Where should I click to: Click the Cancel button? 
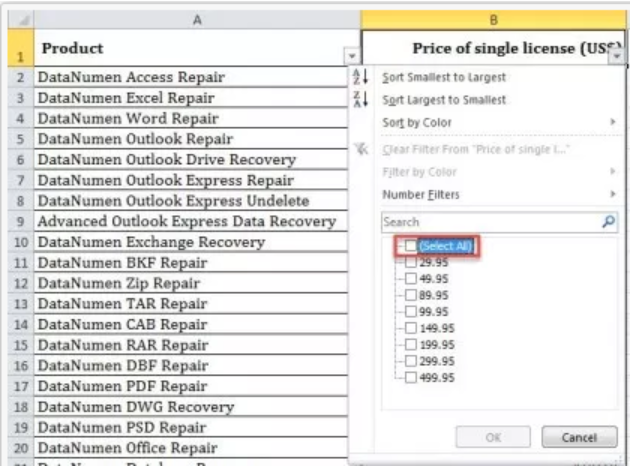coord(579,437)
